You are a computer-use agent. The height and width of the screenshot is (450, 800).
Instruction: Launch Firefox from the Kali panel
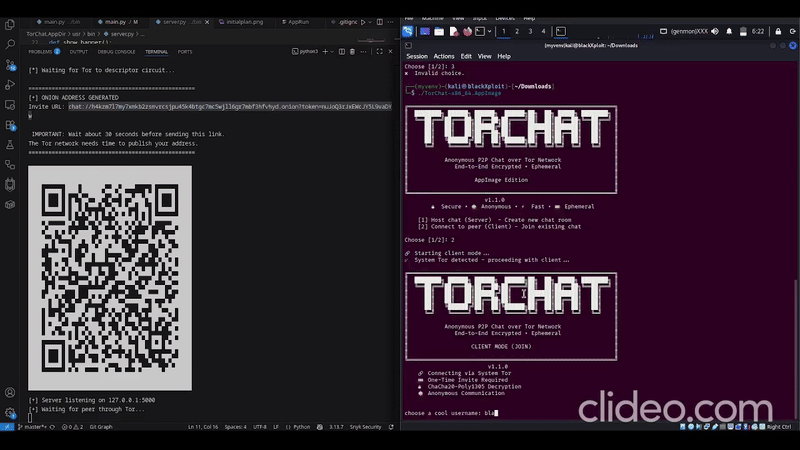pos(467,32)
